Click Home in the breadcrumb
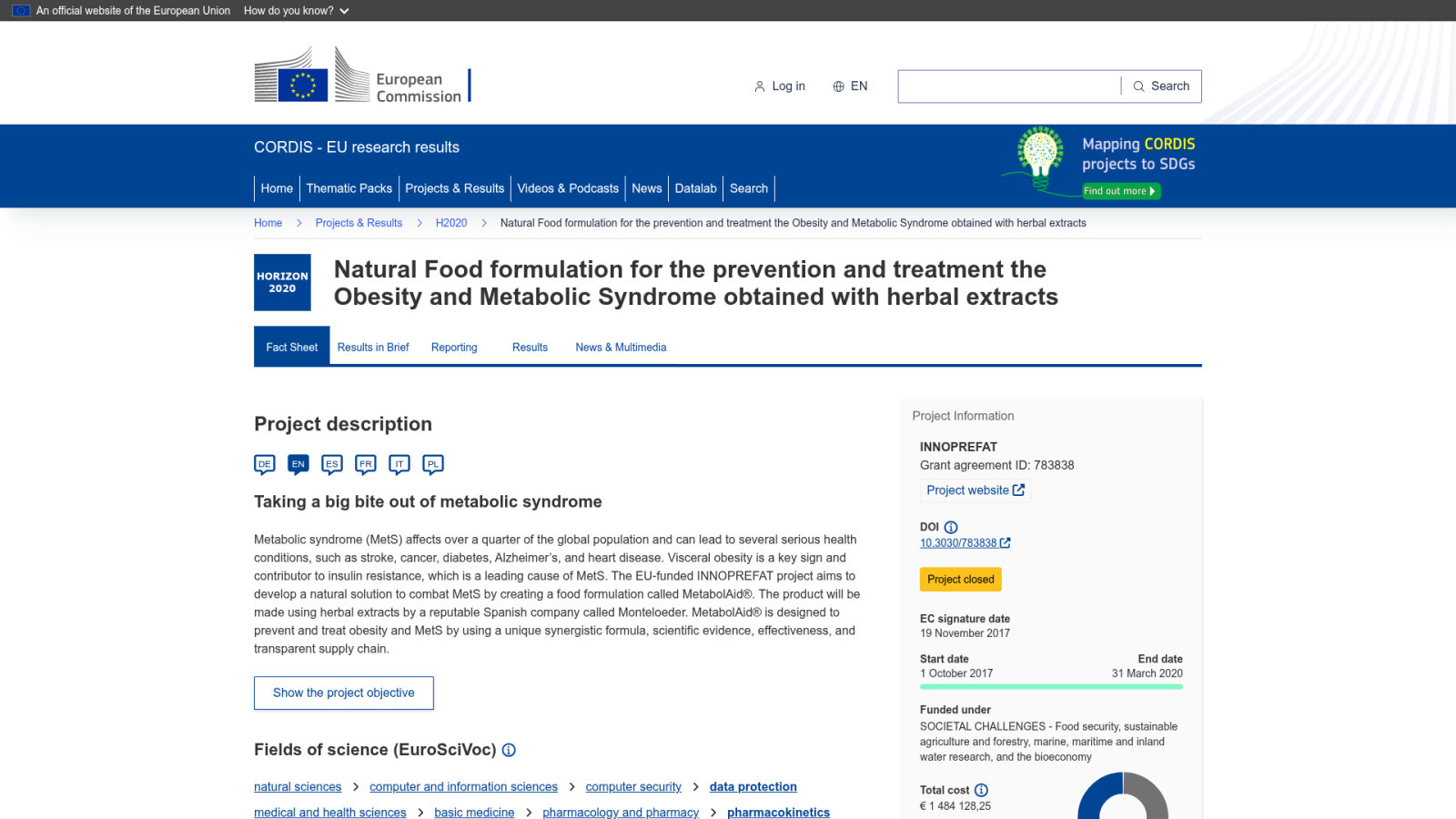Screen dimensions: 1456x819 (x=268, y=223)
